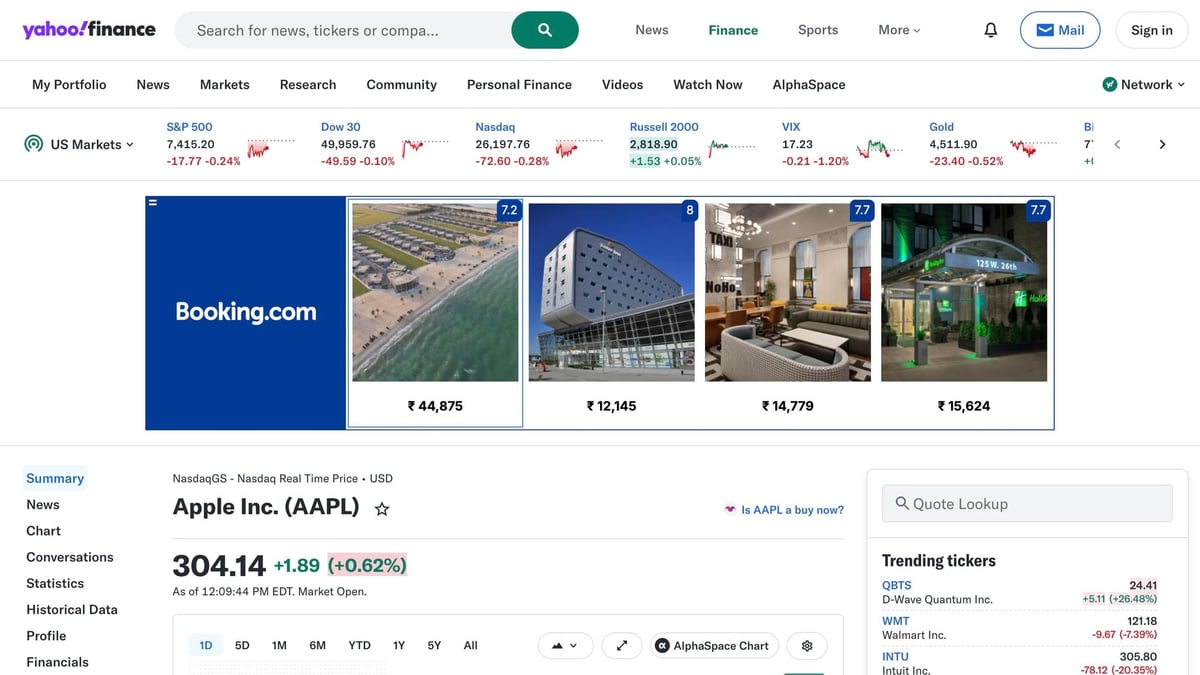Open Yahoo Mail
This screenshot has width=1200, height=675.
point(1060,30)
